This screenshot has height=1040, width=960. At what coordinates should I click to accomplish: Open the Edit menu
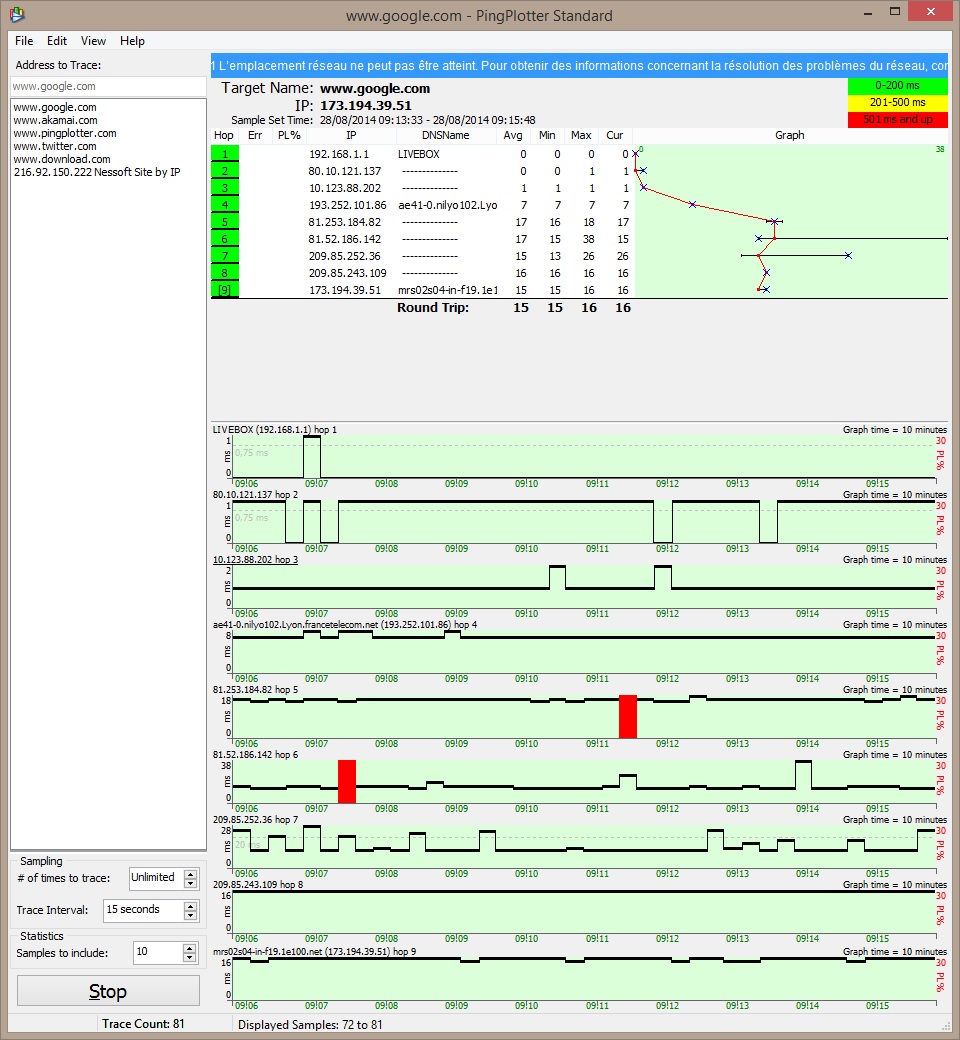click(x=56, y=40)
